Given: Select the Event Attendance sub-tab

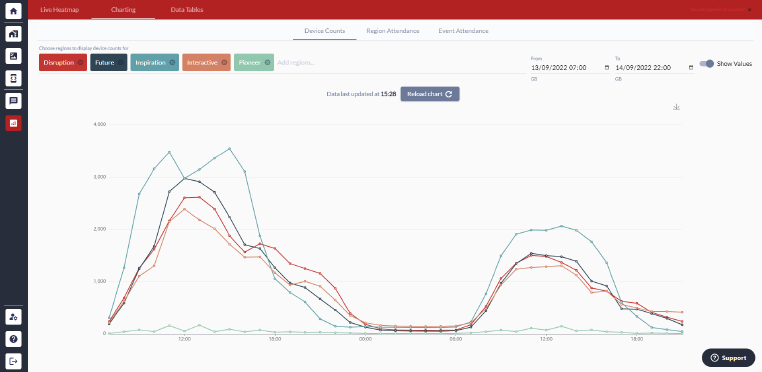Looking at the screenshot, I should click(463, 31).
